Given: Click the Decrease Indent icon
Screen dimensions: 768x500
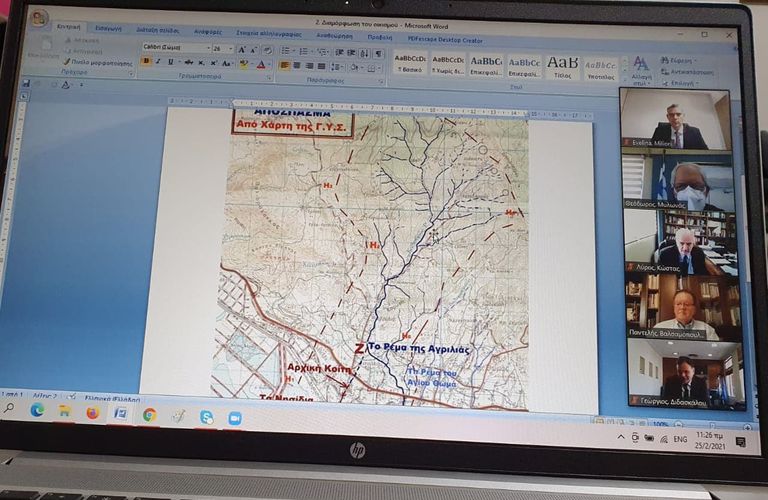Looking at the screenshot, I should (339, 52).
